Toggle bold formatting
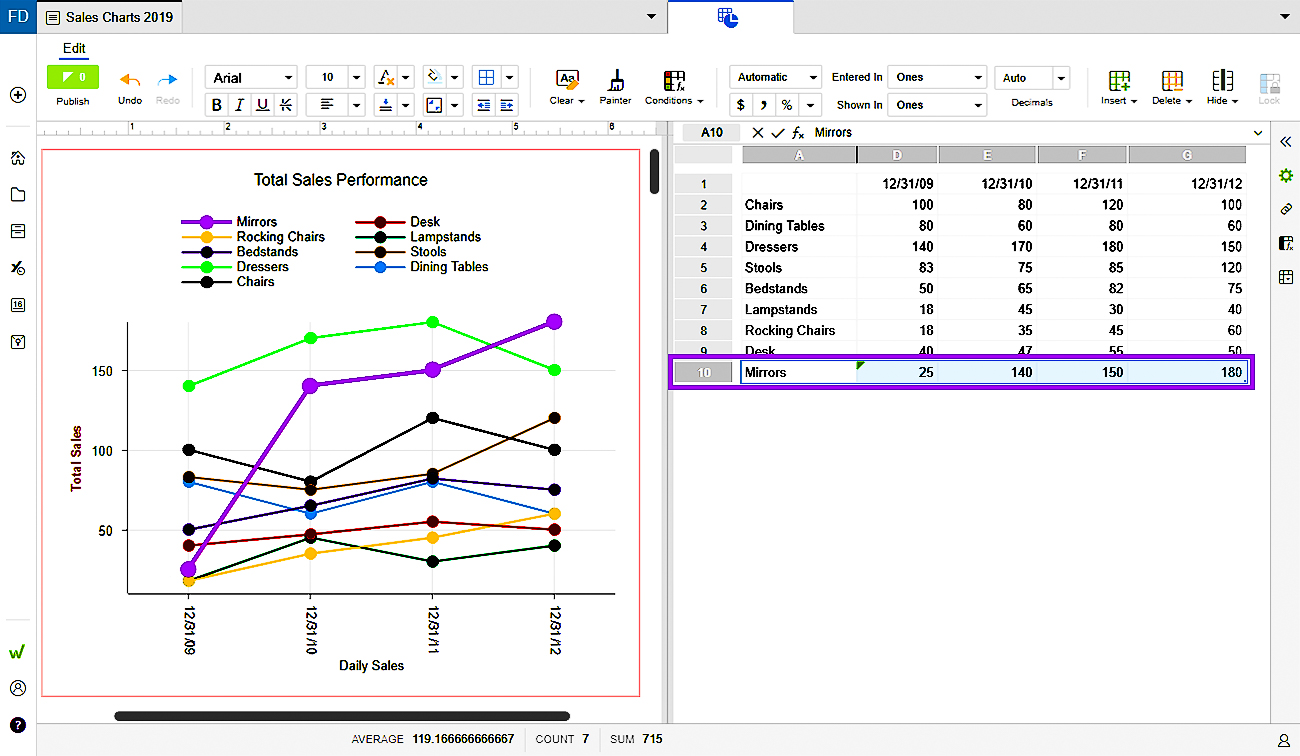This screenshot has width=1300, height=756. (x=217, y=105)
